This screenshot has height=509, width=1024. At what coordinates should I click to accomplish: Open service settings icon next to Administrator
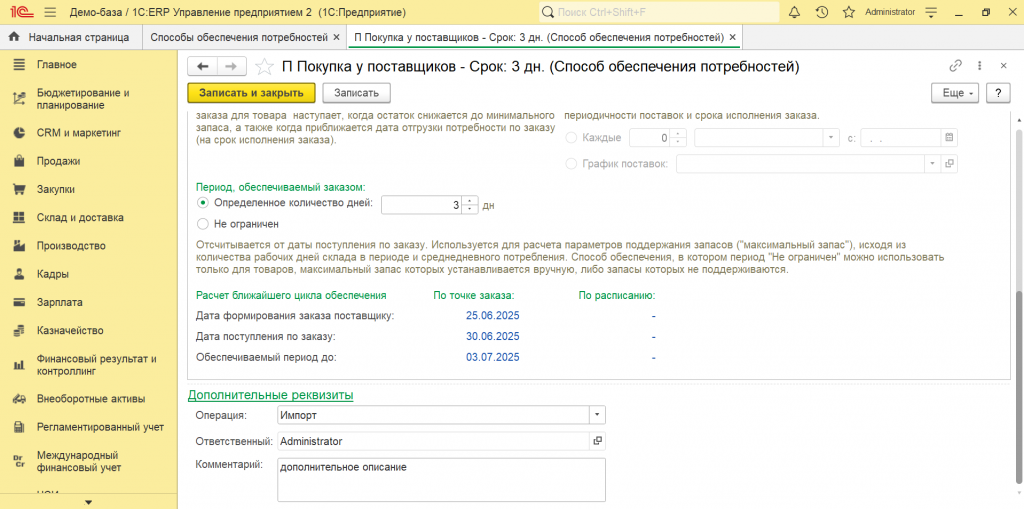click(x=931, y=12)
